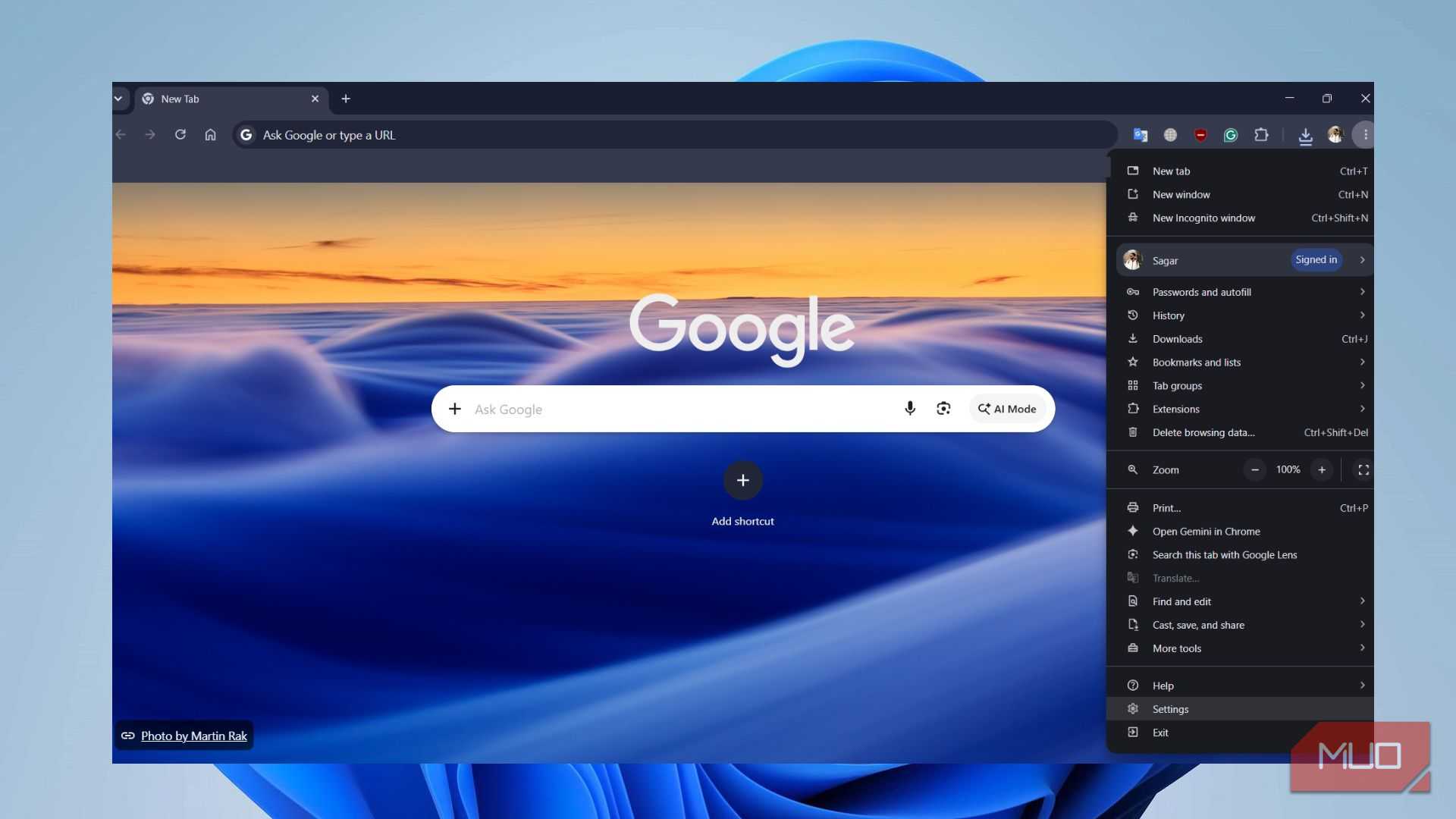1456x819 pixels.
Task: Click the globe extension icon in toolbar
Action: pyautogui.click(x=1170, y=135)
